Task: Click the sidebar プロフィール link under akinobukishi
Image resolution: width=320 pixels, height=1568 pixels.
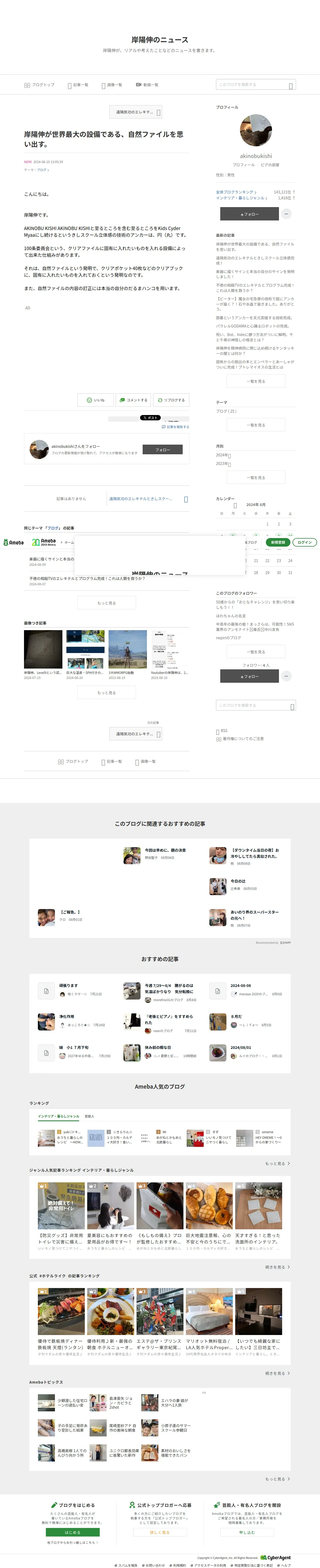Action: 243,165
